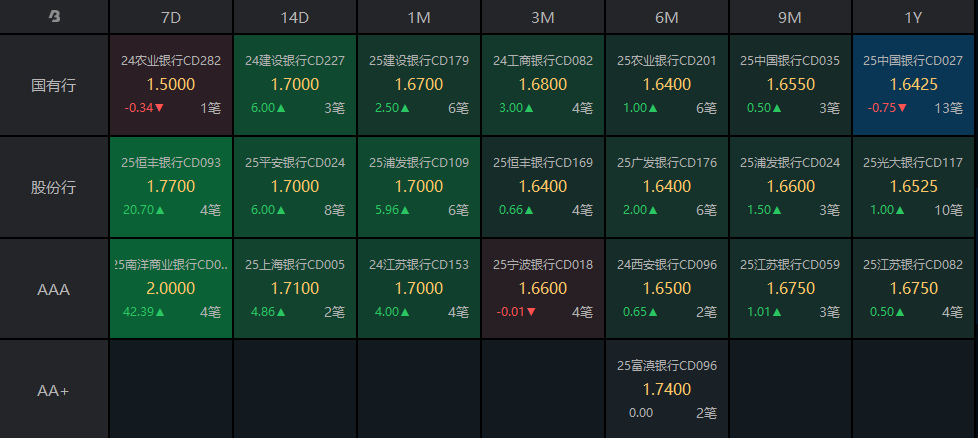
Task: Click the AAA rating row header
Action: 54,289
